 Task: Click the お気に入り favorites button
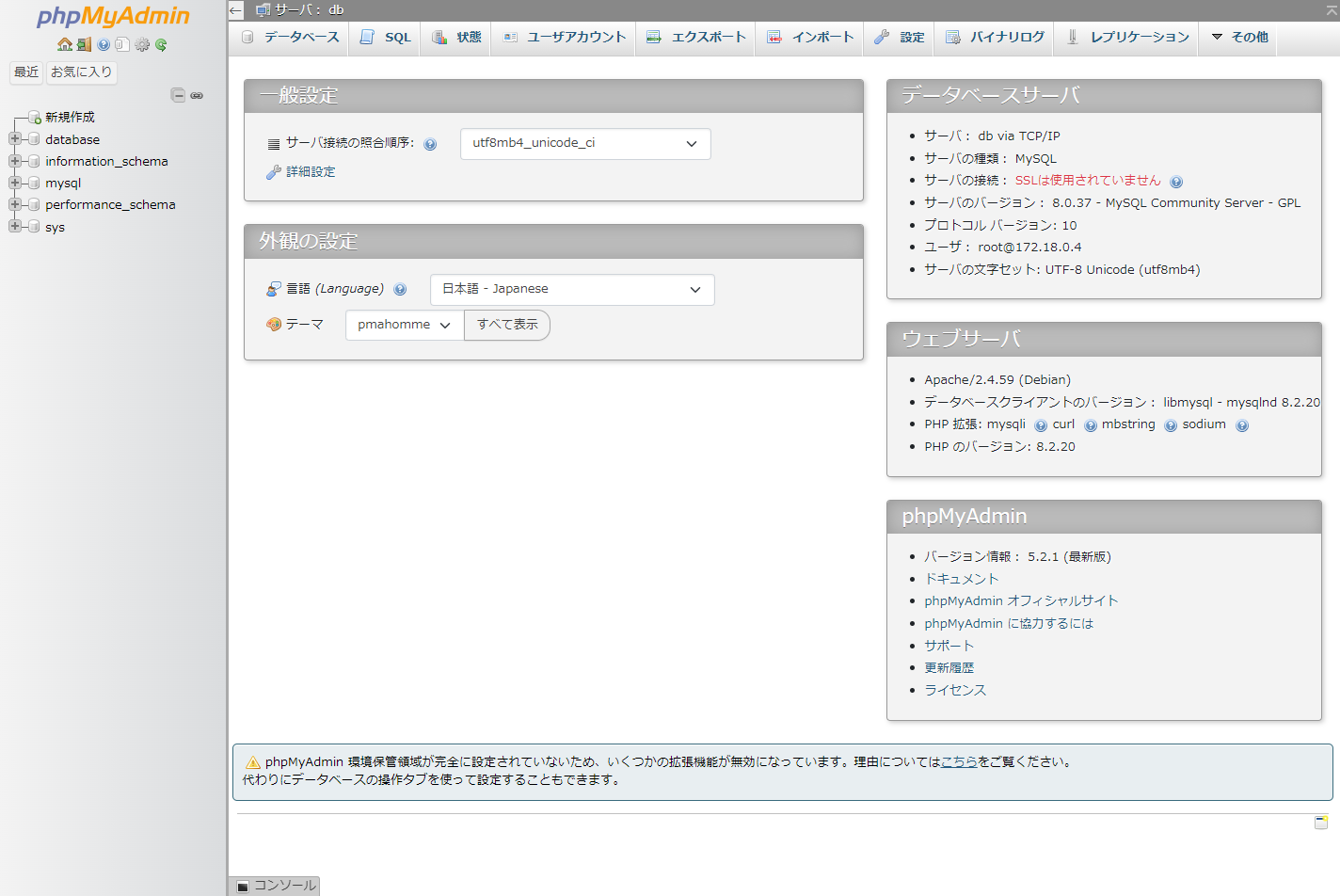click(81, 72)
